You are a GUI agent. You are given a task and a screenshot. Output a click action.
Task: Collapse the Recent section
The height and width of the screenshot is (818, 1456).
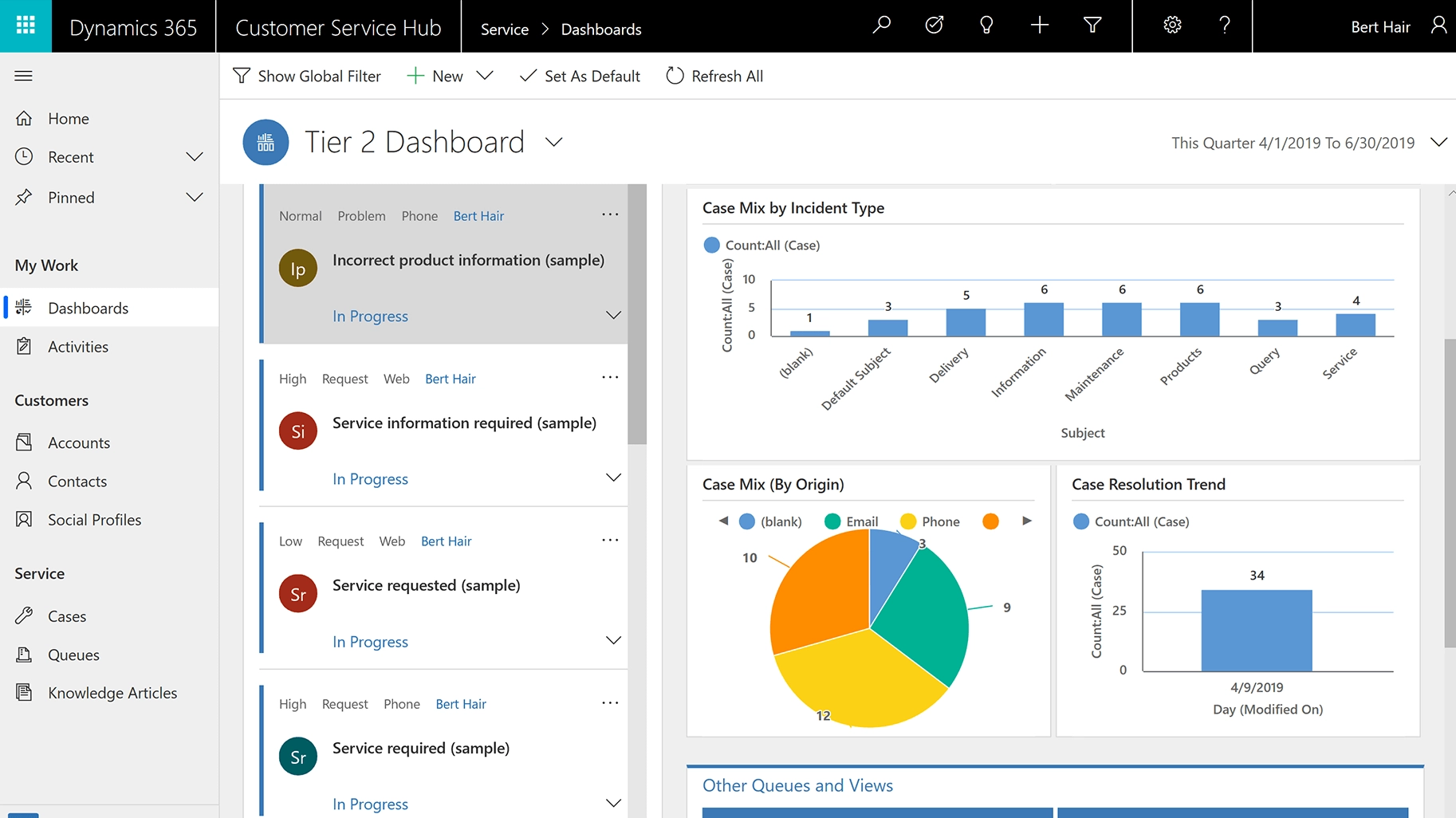point(195,156)
